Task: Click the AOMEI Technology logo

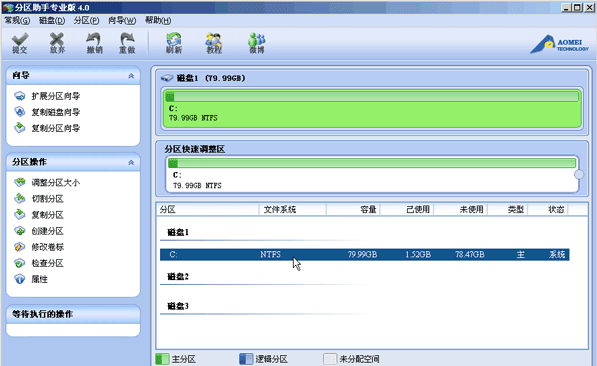Action: tap(560, 44)
